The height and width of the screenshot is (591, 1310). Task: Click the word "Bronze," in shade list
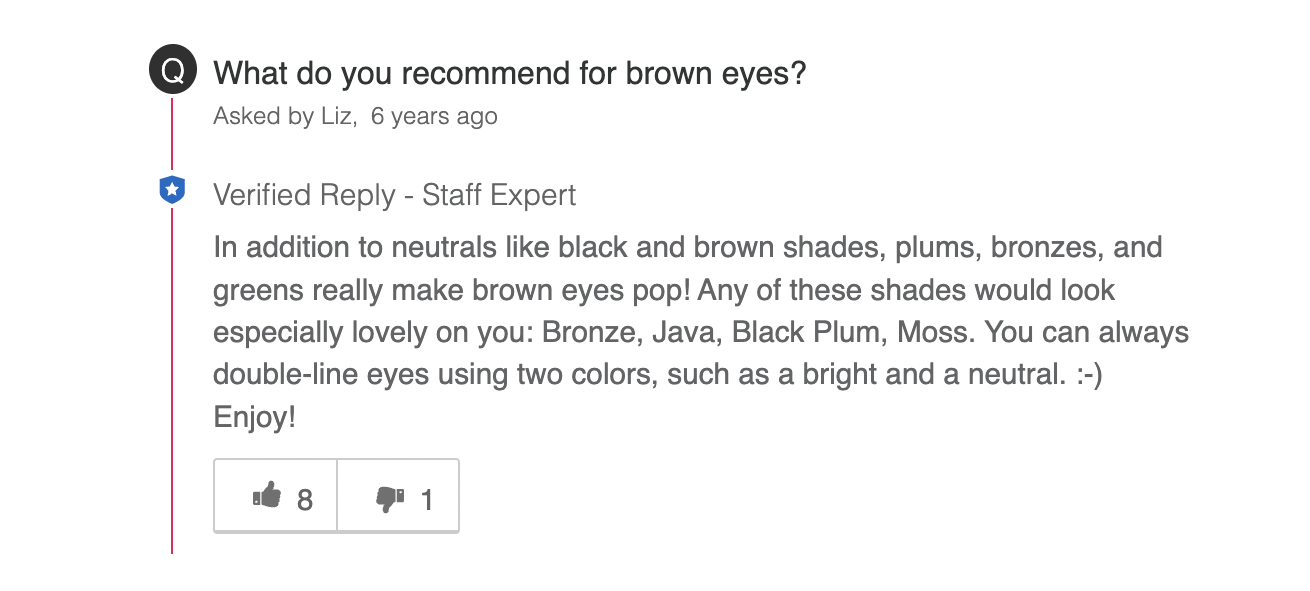(590, 332)
